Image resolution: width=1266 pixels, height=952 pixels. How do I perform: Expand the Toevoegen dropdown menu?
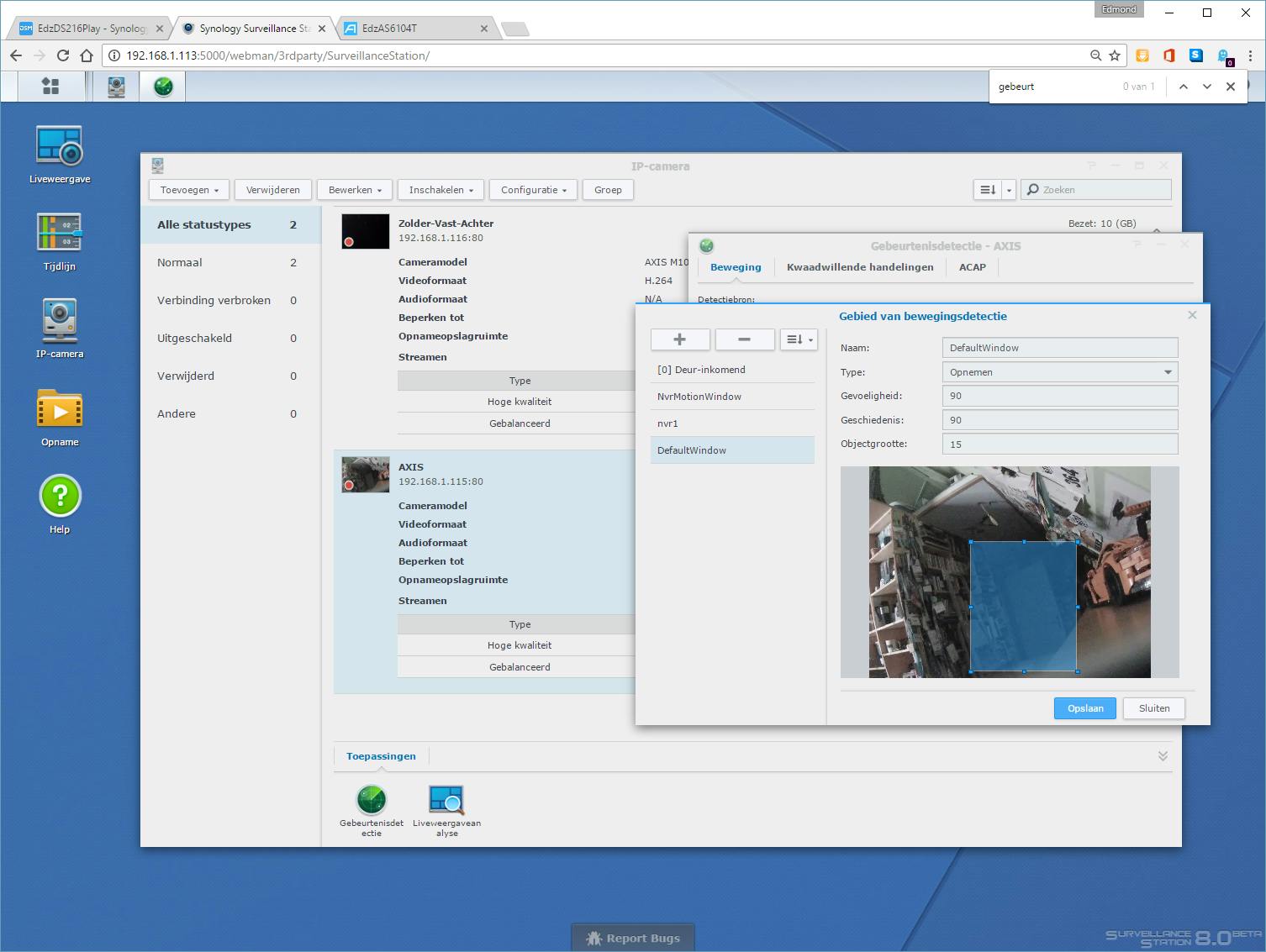coord(189,190)
